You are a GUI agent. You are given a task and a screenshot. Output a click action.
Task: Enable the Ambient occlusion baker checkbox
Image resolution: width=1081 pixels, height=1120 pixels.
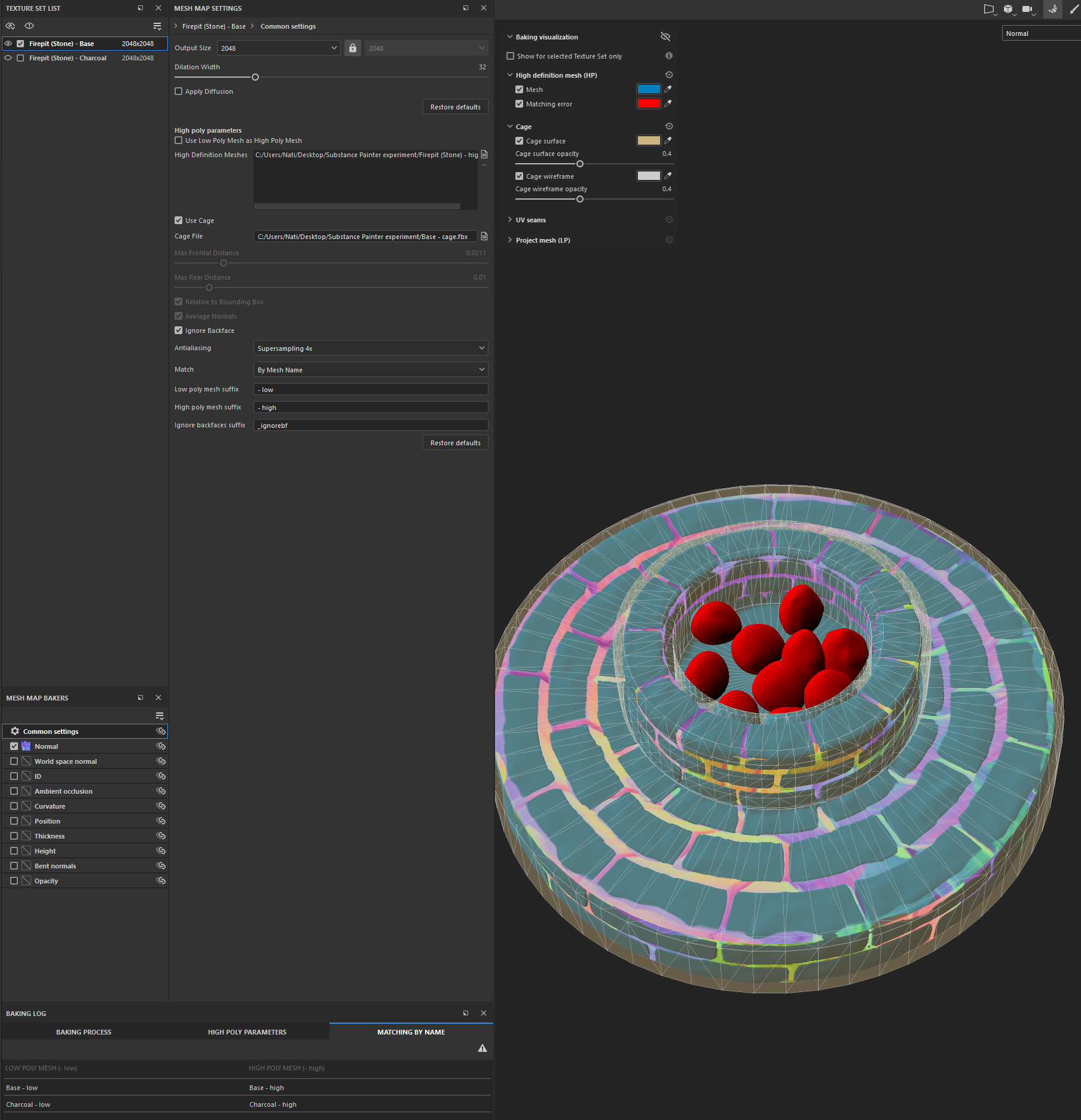14,791
